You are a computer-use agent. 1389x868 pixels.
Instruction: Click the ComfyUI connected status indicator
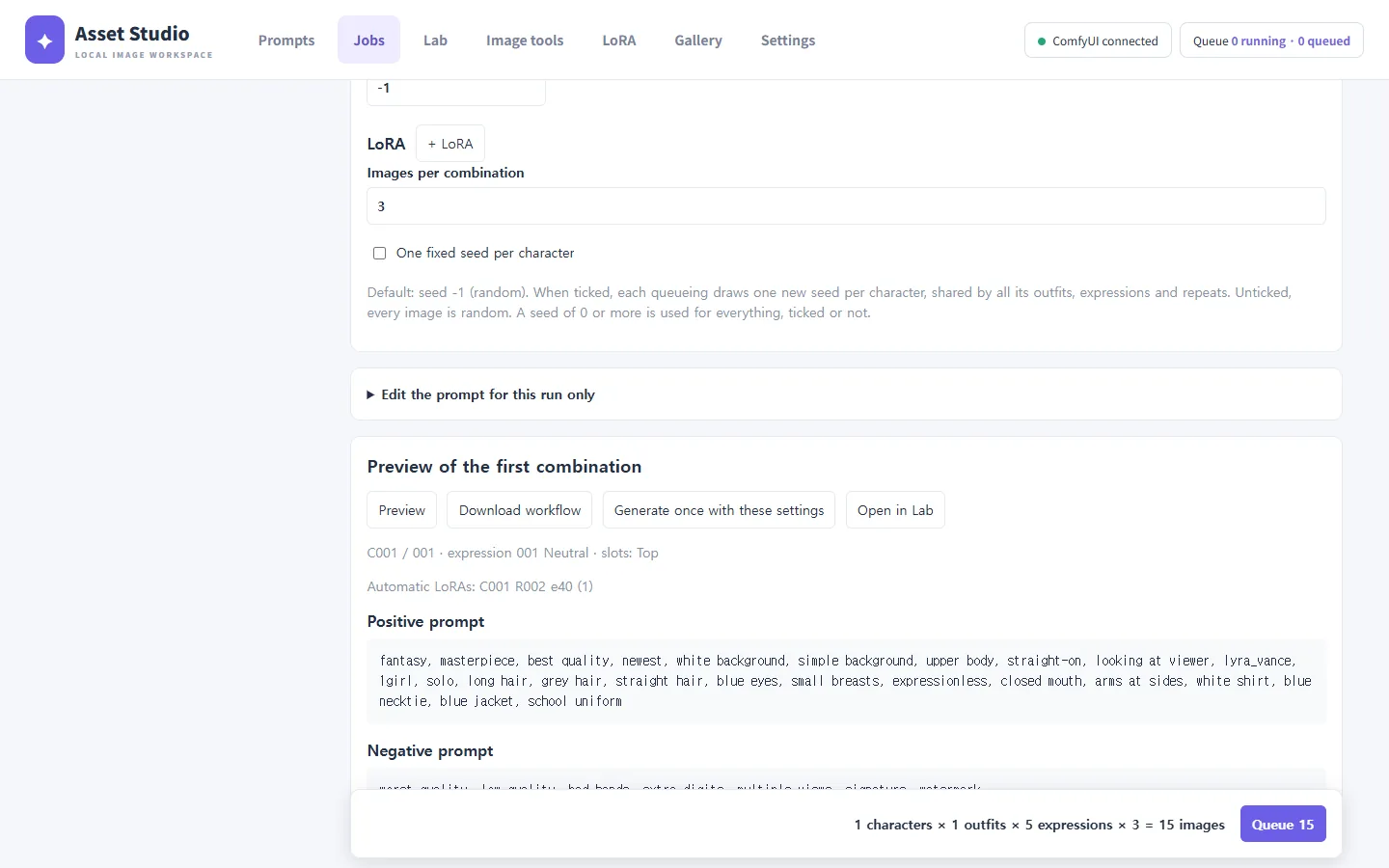(1098, 41)
